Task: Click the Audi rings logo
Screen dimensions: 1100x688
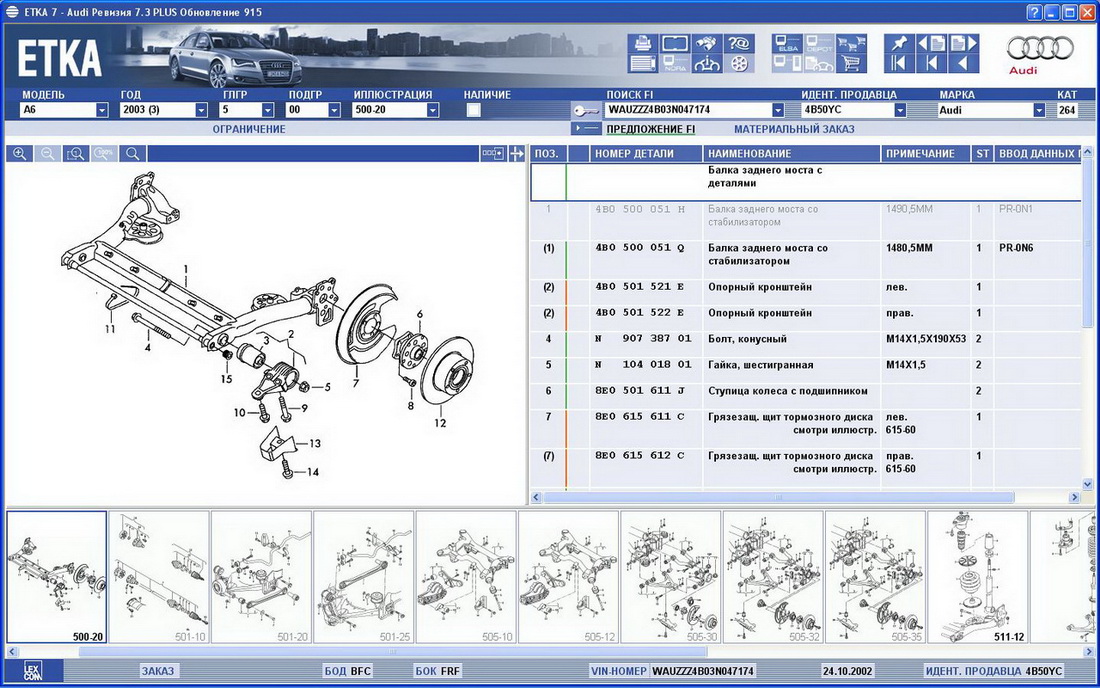Action: click(x=1040, y=48)
